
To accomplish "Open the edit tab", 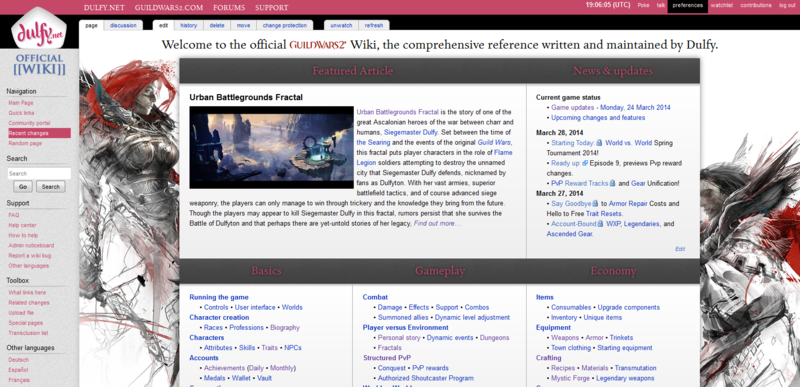I will tap(163, 25).
